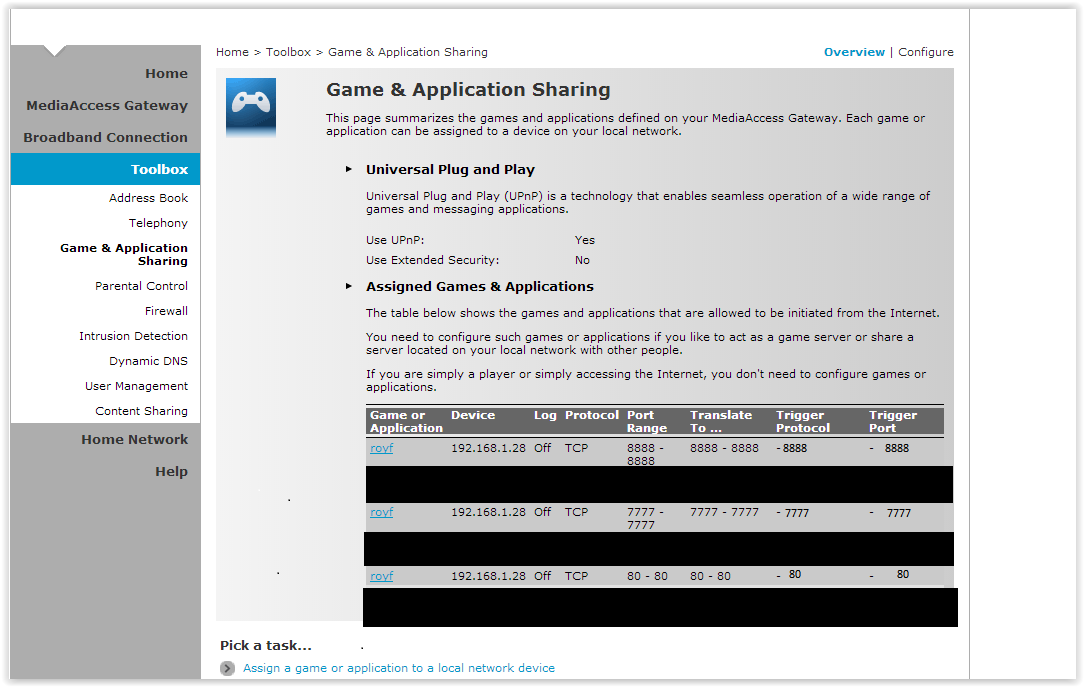The image size is (1084, 687).
Task: Click the 192.168.1.28 device in 7777 row
Action: pos(488,512)
